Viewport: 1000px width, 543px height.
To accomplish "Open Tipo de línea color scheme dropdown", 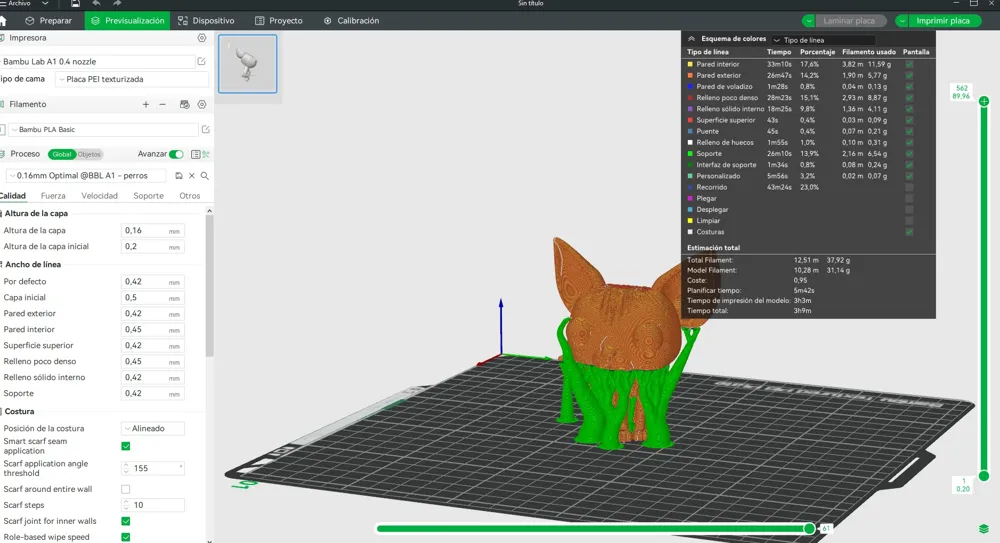I will pyautogui.click(x=823, y=40).
